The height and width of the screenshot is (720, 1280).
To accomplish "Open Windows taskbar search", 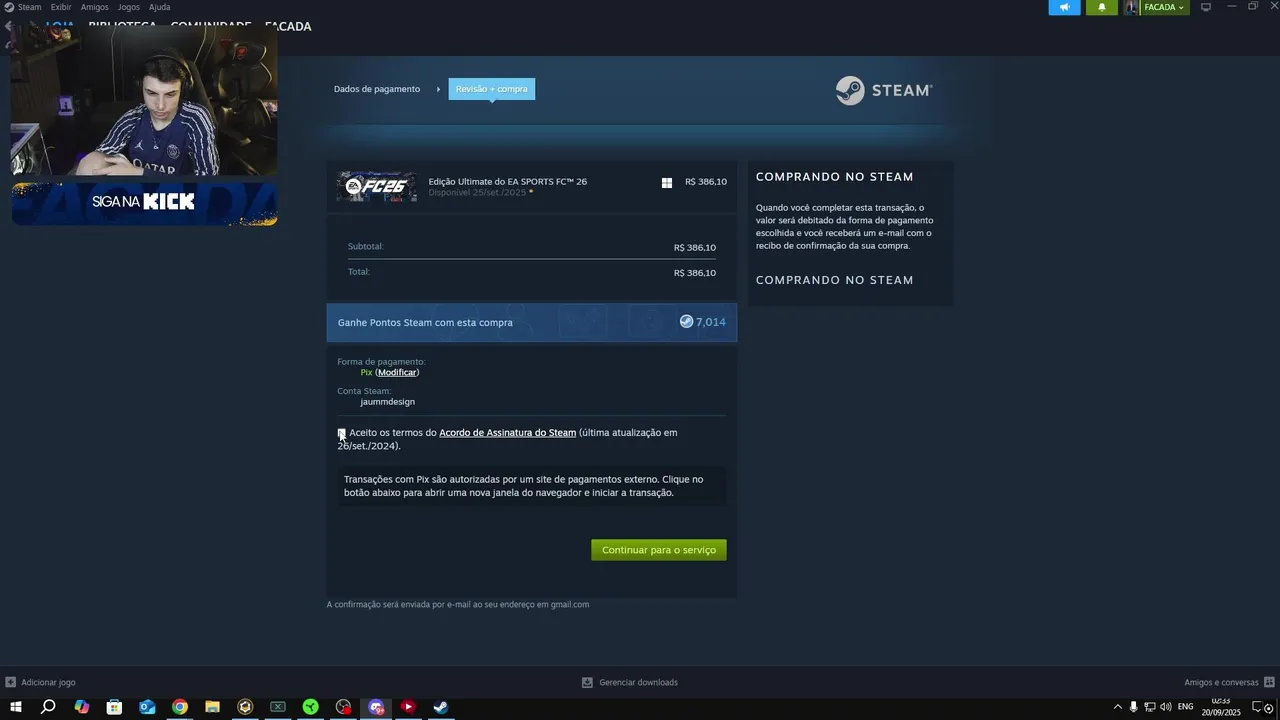I will pos(48,707).
